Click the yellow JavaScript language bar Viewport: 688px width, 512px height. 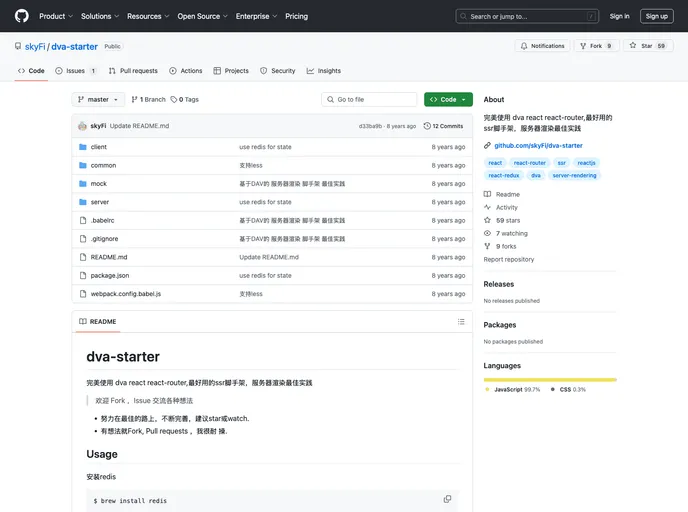tap(549, 379)
